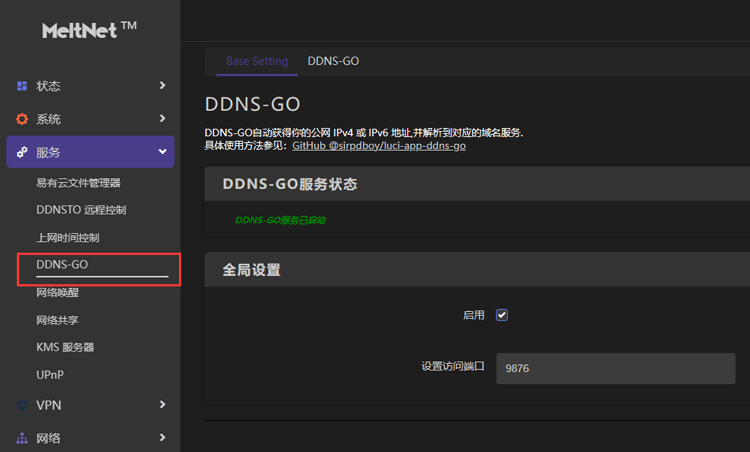Click the 全局设置 section header

pos(252,270)
